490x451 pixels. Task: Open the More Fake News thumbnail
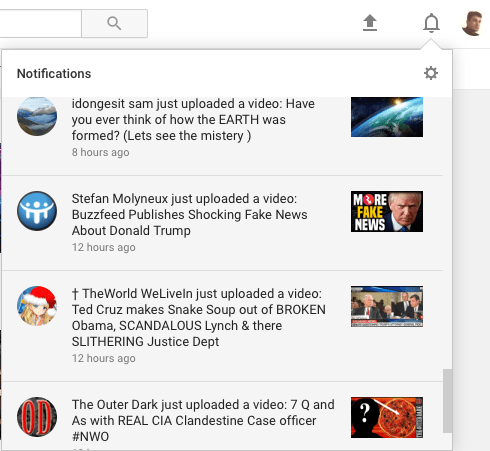(387, 212)
